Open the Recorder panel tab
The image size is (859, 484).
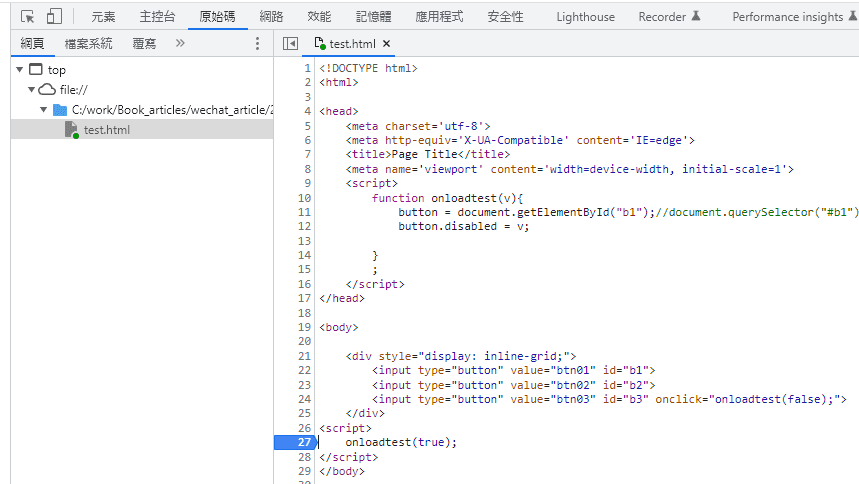662,17
